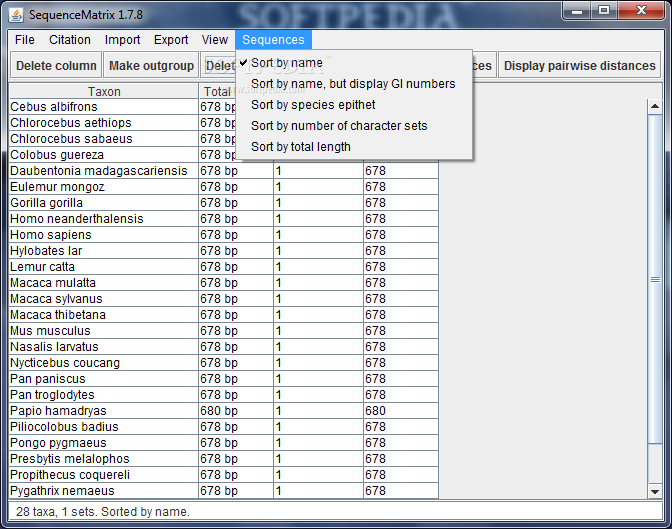Click the Taxon column header

[104, 91]
